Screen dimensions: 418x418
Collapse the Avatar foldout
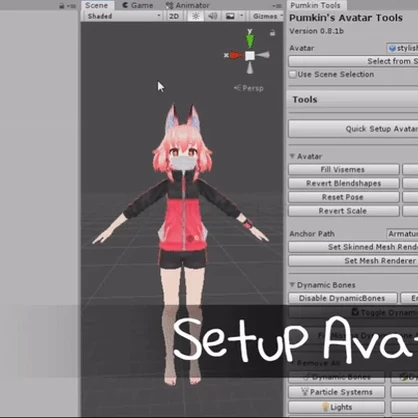point(292,156)
